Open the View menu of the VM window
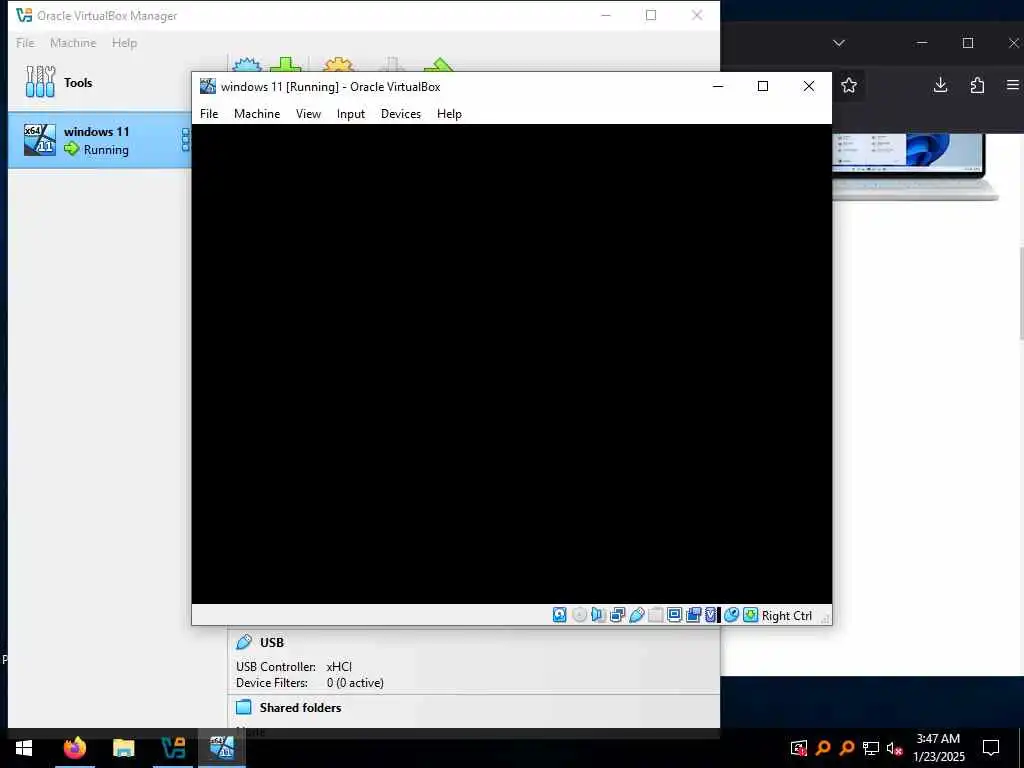The image size is (1024, 768). pyautogui.click(x=308, y=114)
